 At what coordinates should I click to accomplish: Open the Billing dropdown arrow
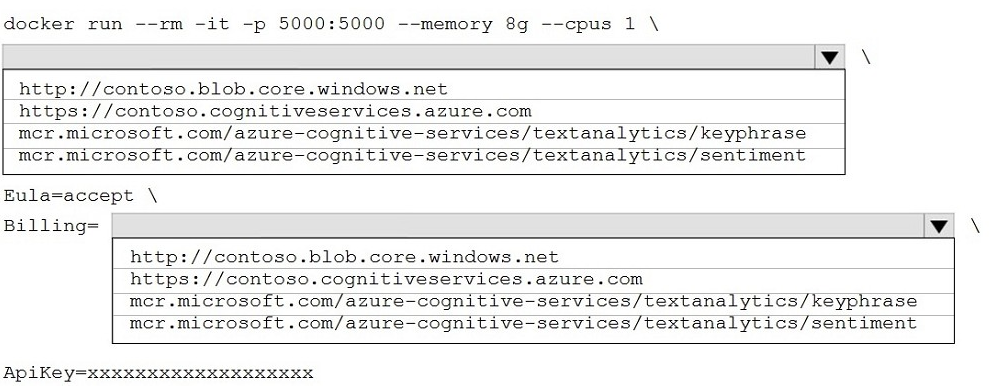(x=939, y=226)
